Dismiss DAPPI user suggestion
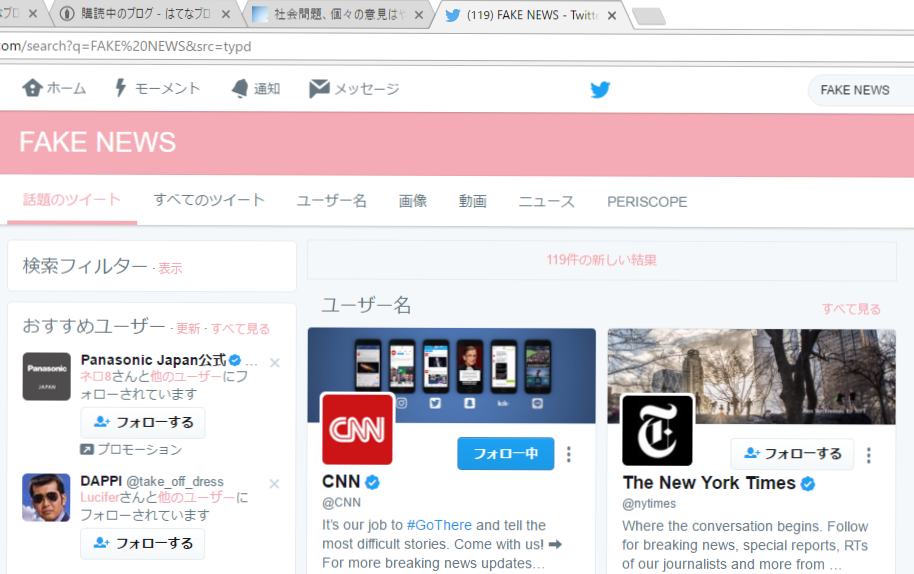914x574 pixels. (x=275, y=484)
